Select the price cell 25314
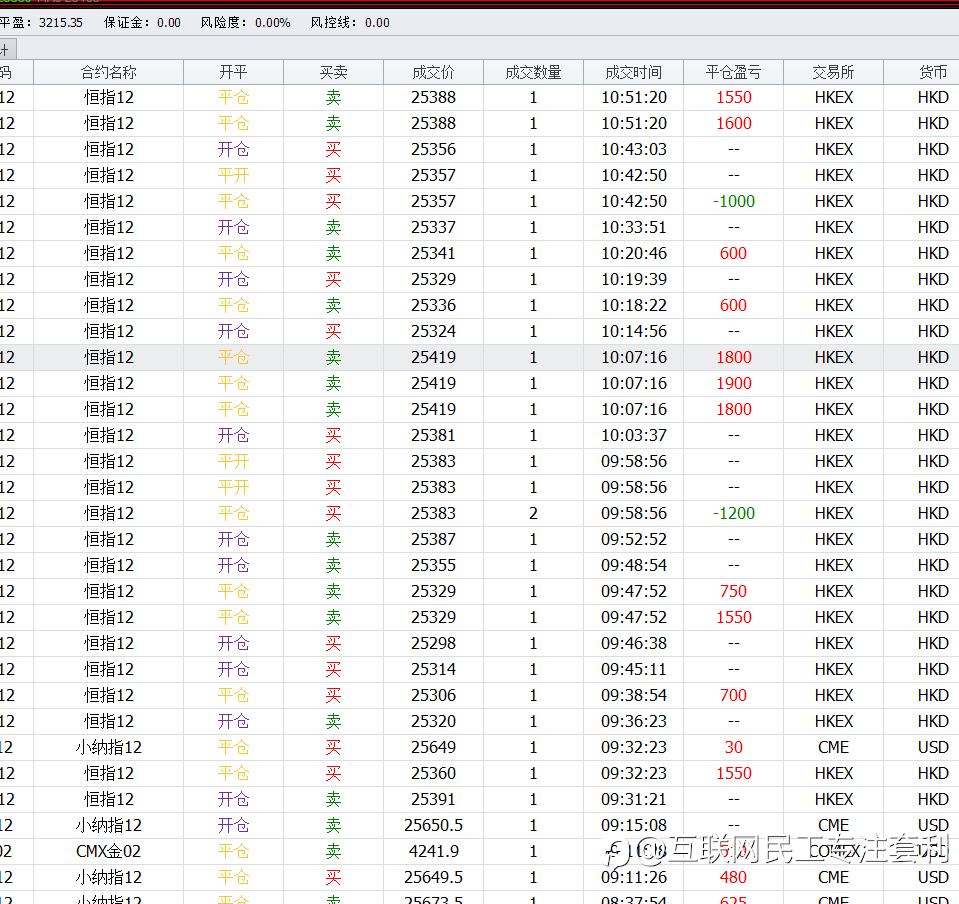Image resolution: width=959 pixels, height=904 pixels. (x=434, y=669)
